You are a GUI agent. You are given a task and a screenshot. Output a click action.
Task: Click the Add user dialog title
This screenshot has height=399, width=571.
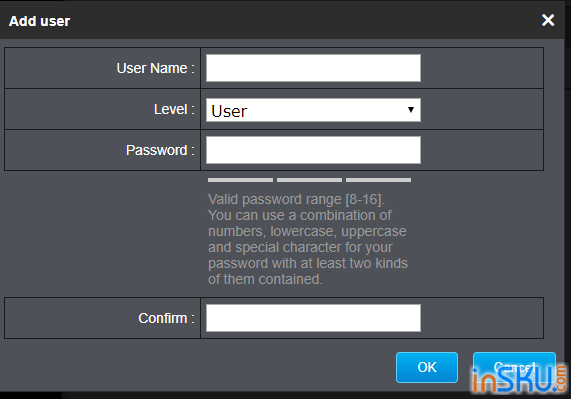coord(39,21)
